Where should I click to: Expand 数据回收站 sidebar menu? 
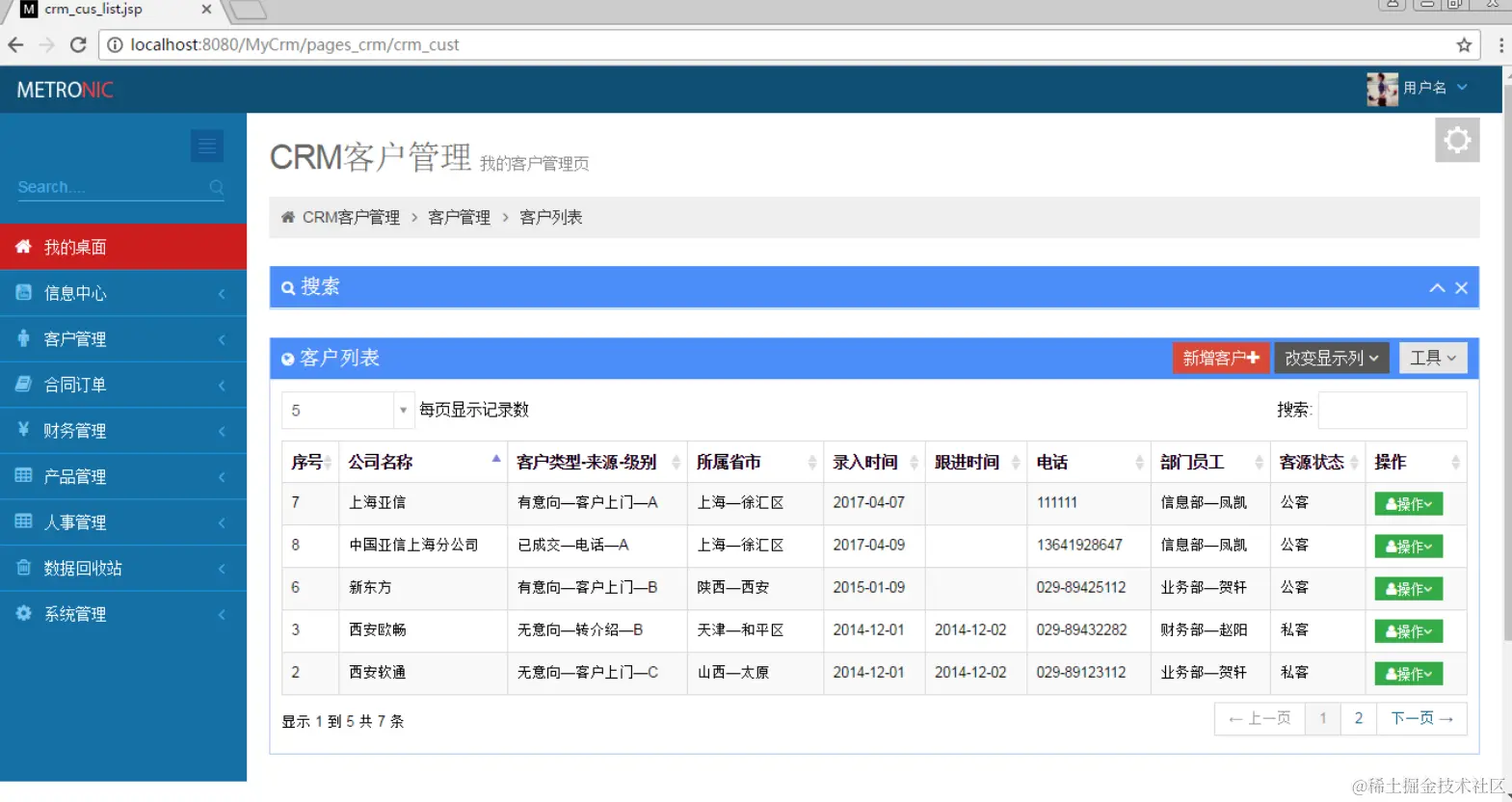point(123,568)
